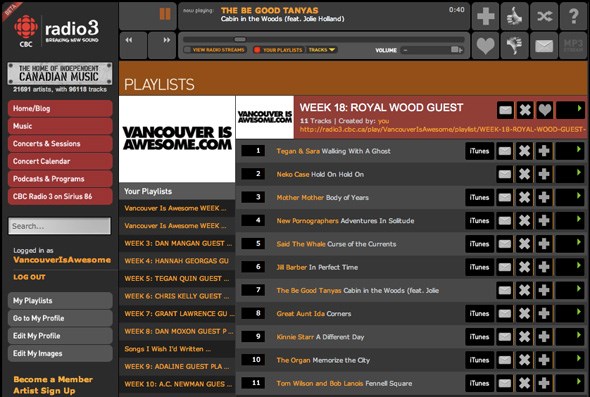Email the Neko Case Hold On track
Image resolution: width=590 pixels, height=397 pixels.
point(505,174)
